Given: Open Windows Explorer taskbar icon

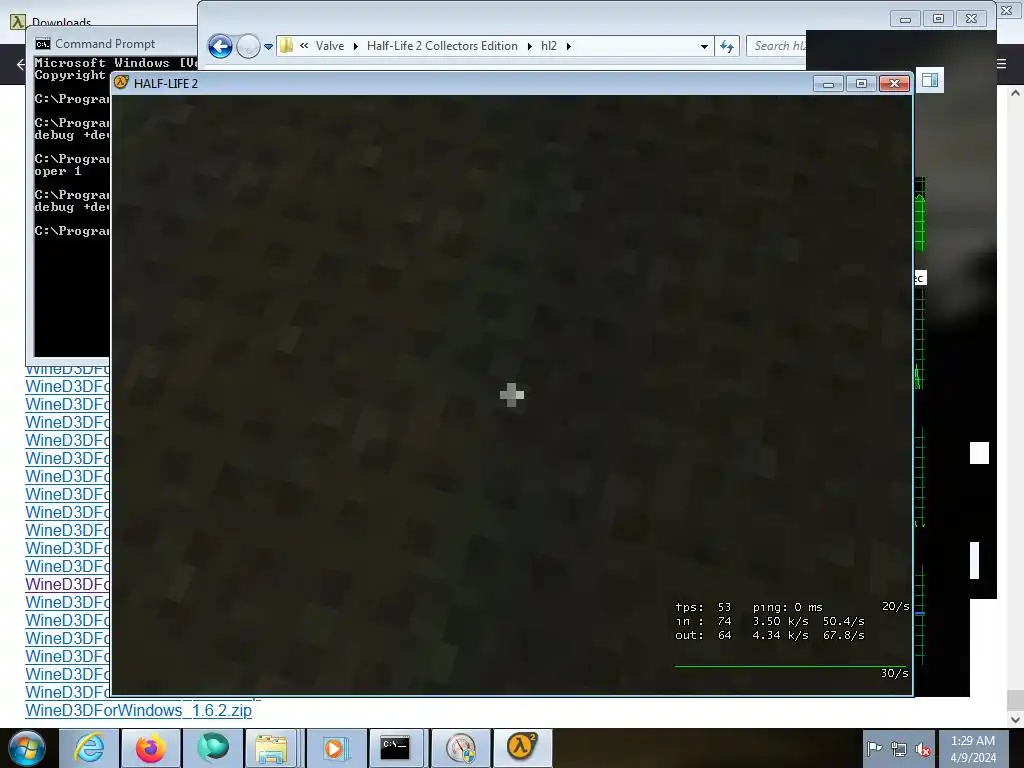Looking at the screenshot, I should tap(272, 748).
